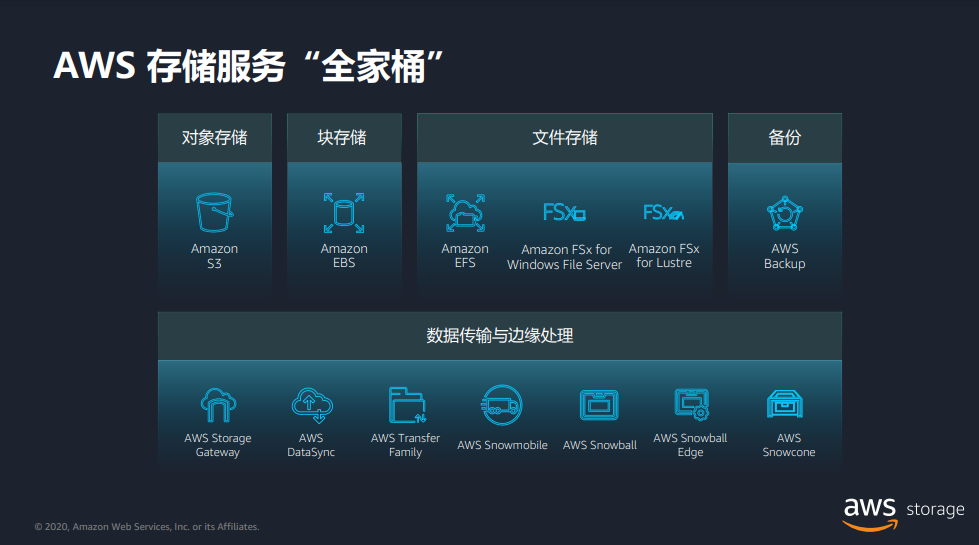Click the "AWS DataSync" label
979x545 pixels.
point(311,445)
